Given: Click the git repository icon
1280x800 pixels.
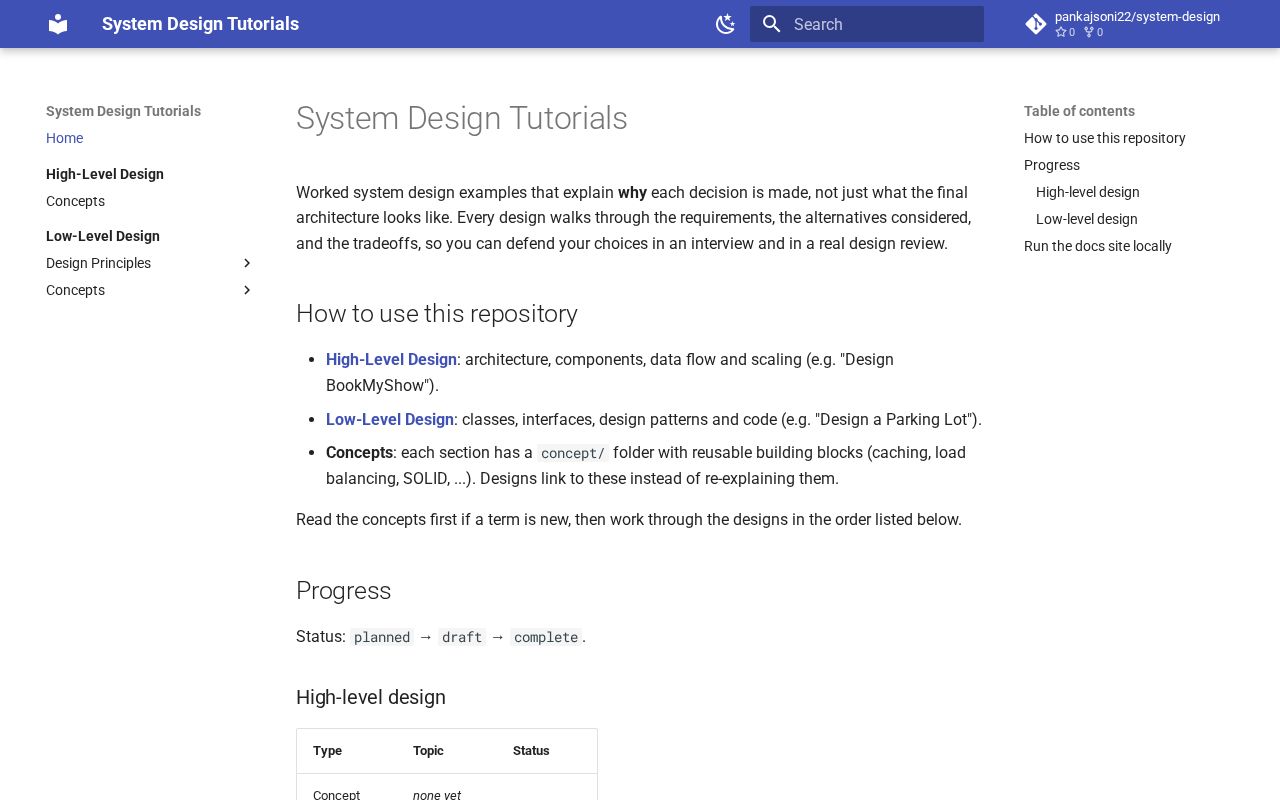Looking at the screenshot, I should coord(1036,24).
